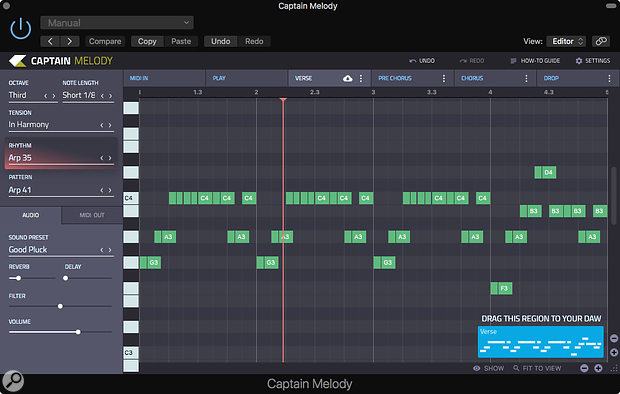The image size is (620, 394).
Task: Adjust the Filter slider
Action: point(60,306)
